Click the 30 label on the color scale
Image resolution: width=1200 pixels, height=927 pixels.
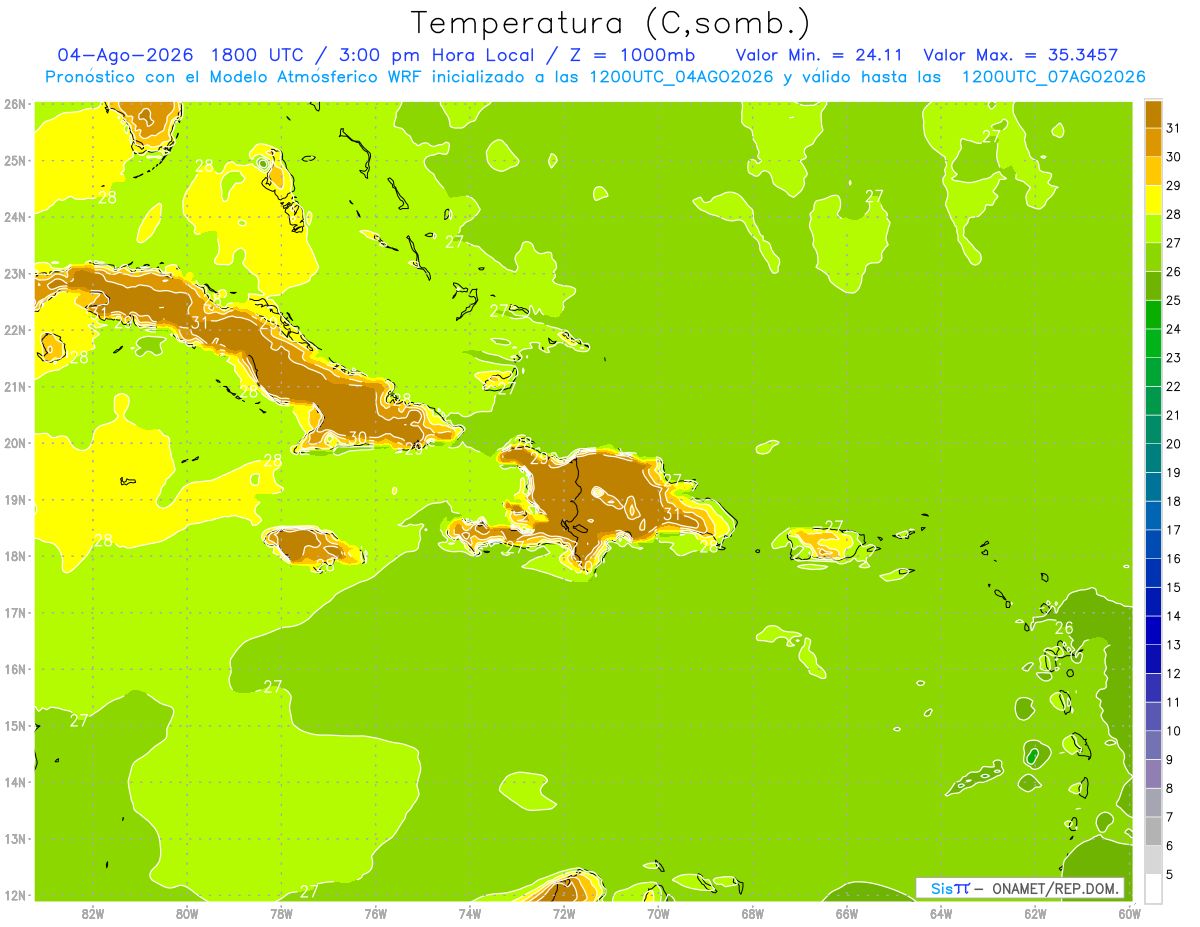1174,157
